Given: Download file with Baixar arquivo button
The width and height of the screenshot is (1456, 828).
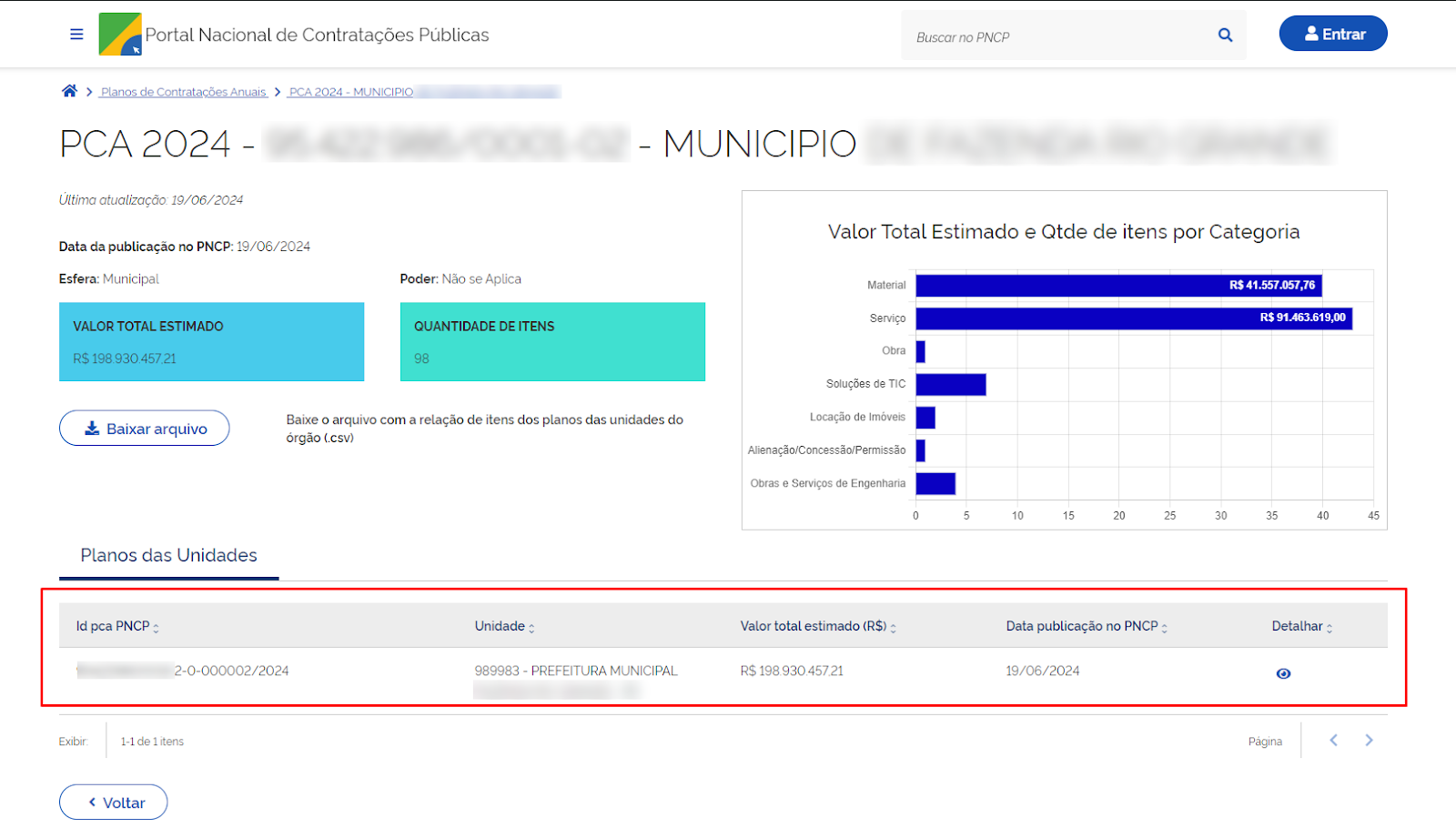Looking at the screenshot, I should 145,428.
